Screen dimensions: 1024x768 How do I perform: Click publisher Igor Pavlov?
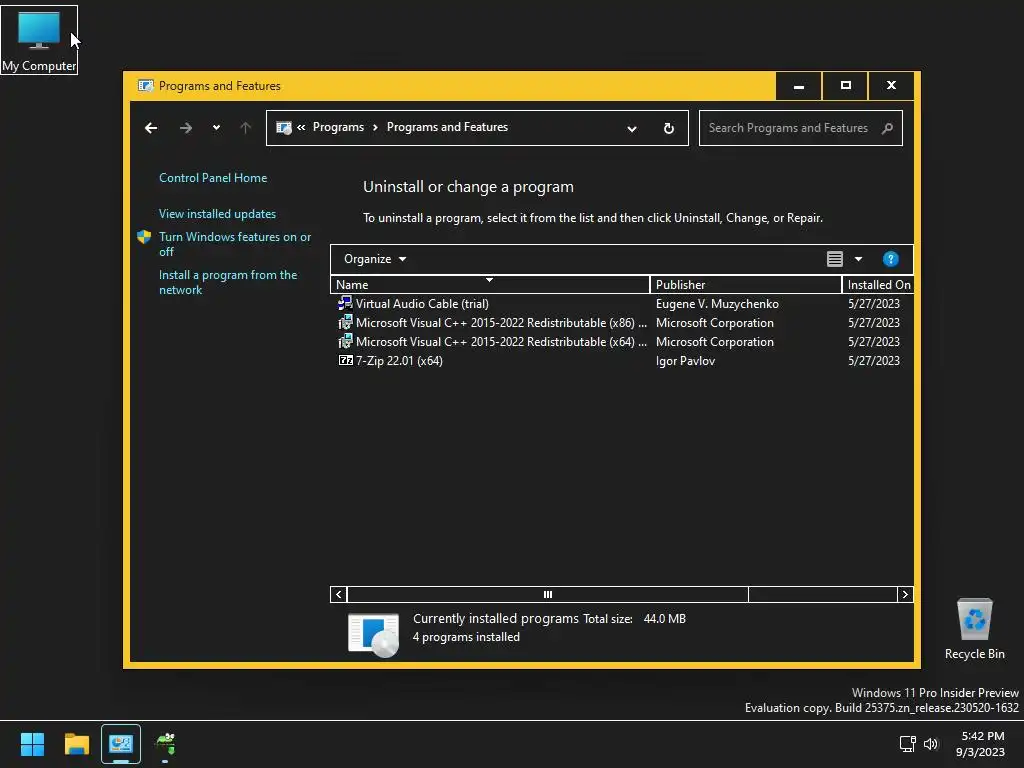click(x=685, y=360)
